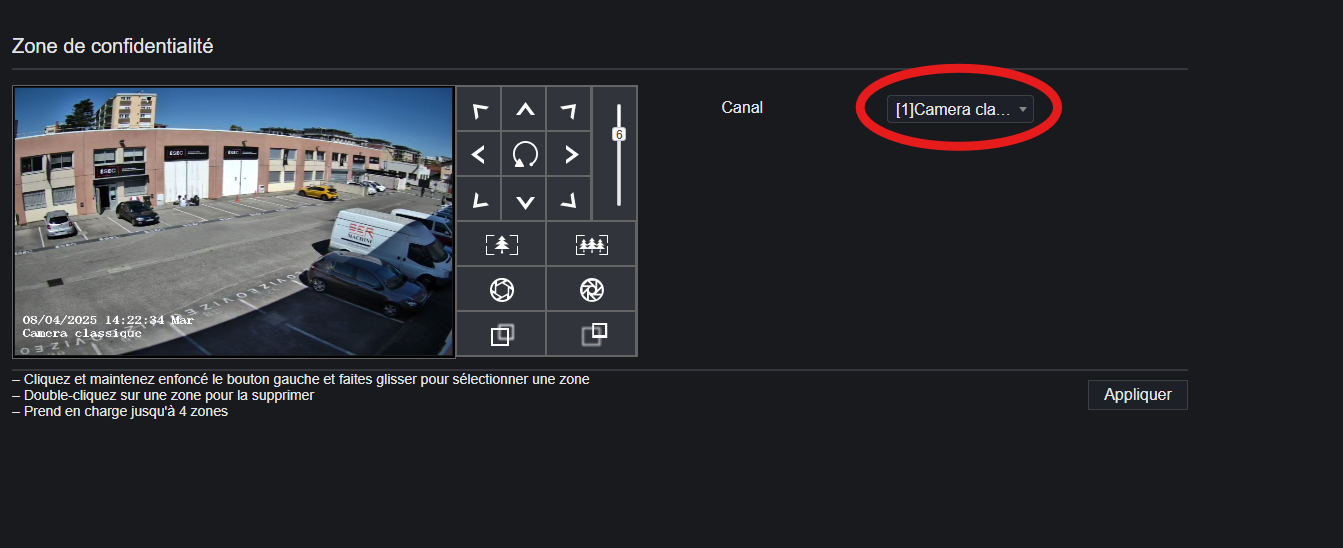Click the PTZ speed slider handle showing 6
Image resolution: width=1343 pixels, height=548 pixels.
point(619,134)
